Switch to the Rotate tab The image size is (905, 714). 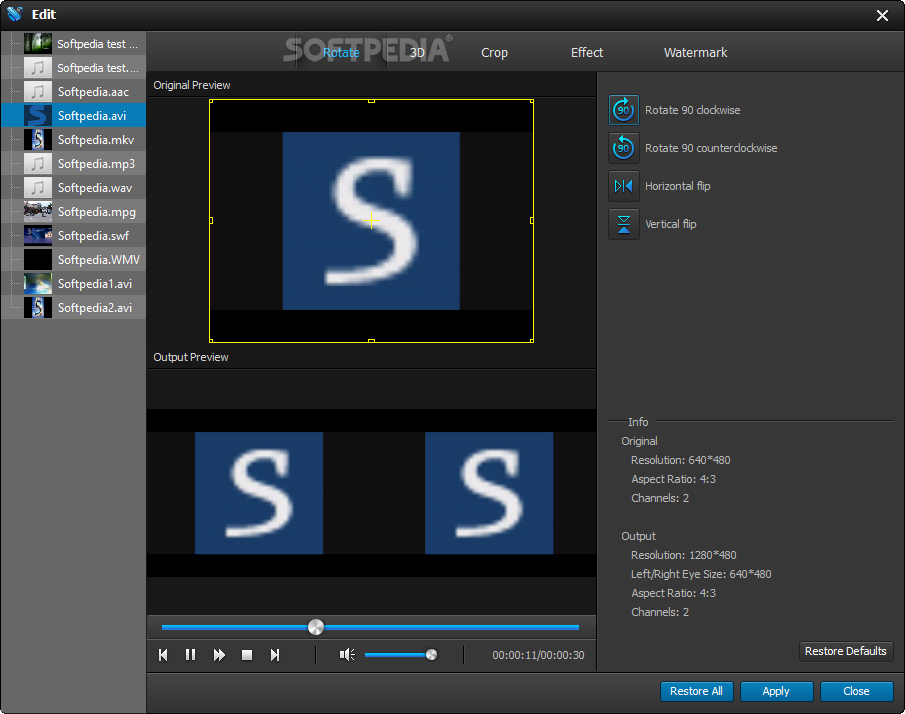pyautogui.click(x=341, y=53)
